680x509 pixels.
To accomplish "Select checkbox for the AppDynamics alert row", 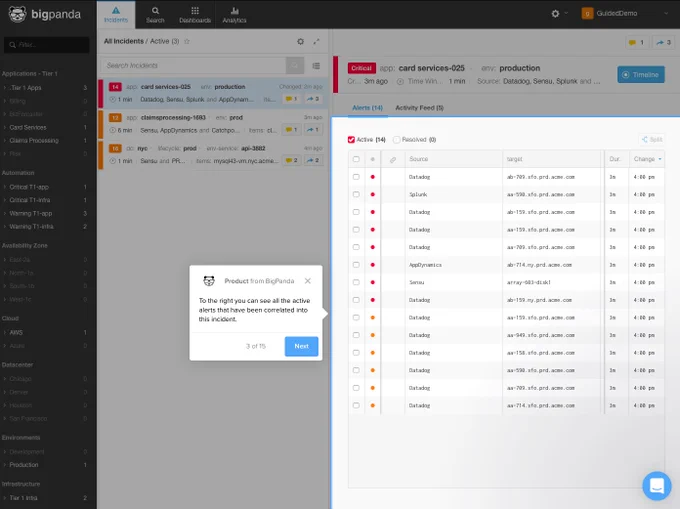I will tap(356, 264).
